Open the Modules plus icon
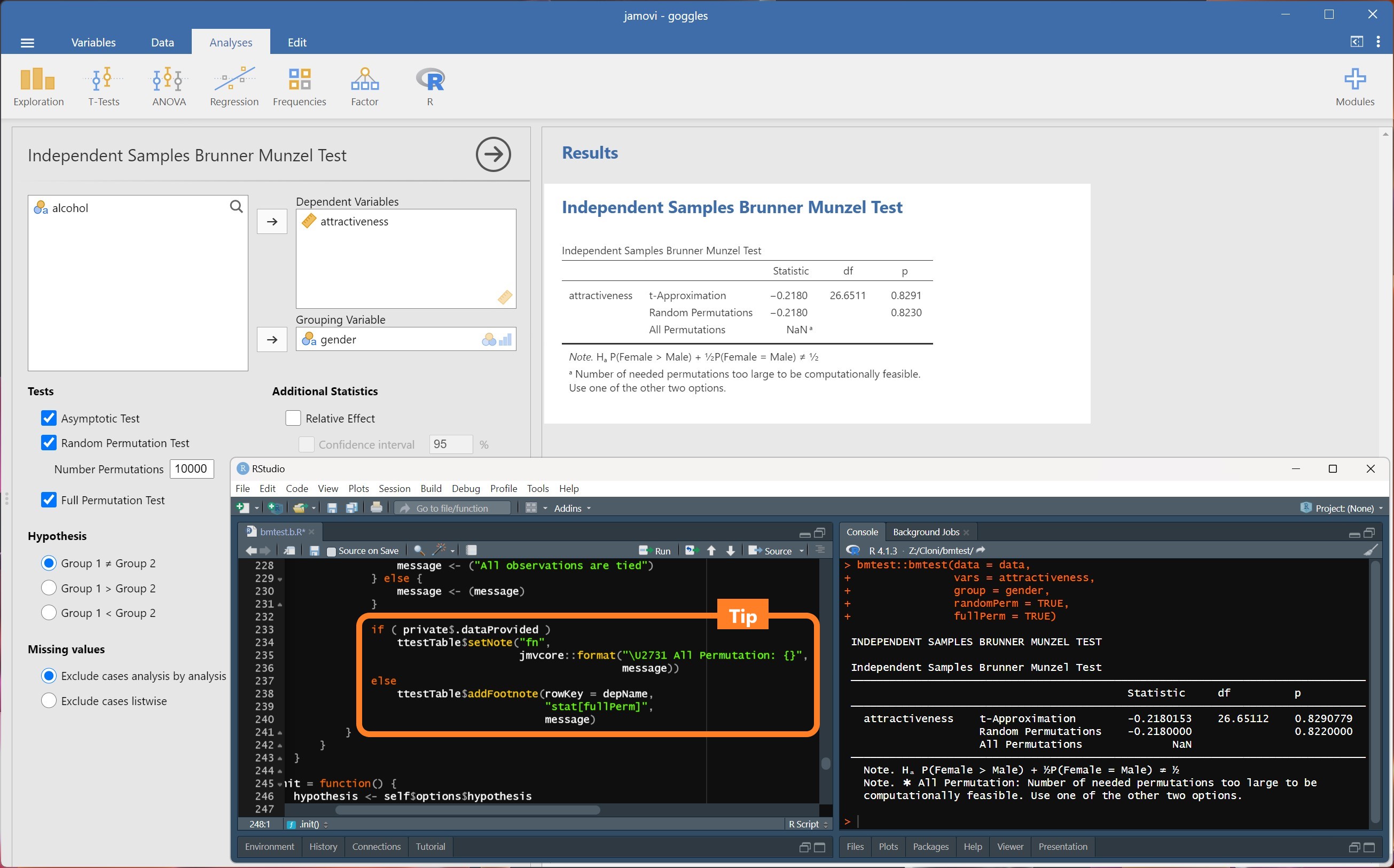The width and height of the screenshot is (1394, 868). 1354,87
